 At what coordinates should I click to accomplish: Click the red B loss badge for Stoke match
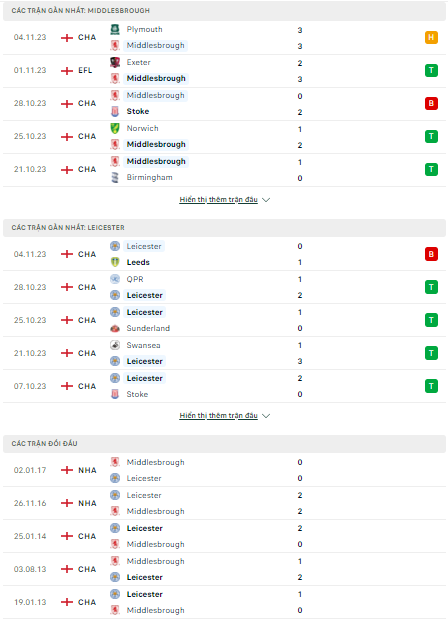(x=431, y=103)
